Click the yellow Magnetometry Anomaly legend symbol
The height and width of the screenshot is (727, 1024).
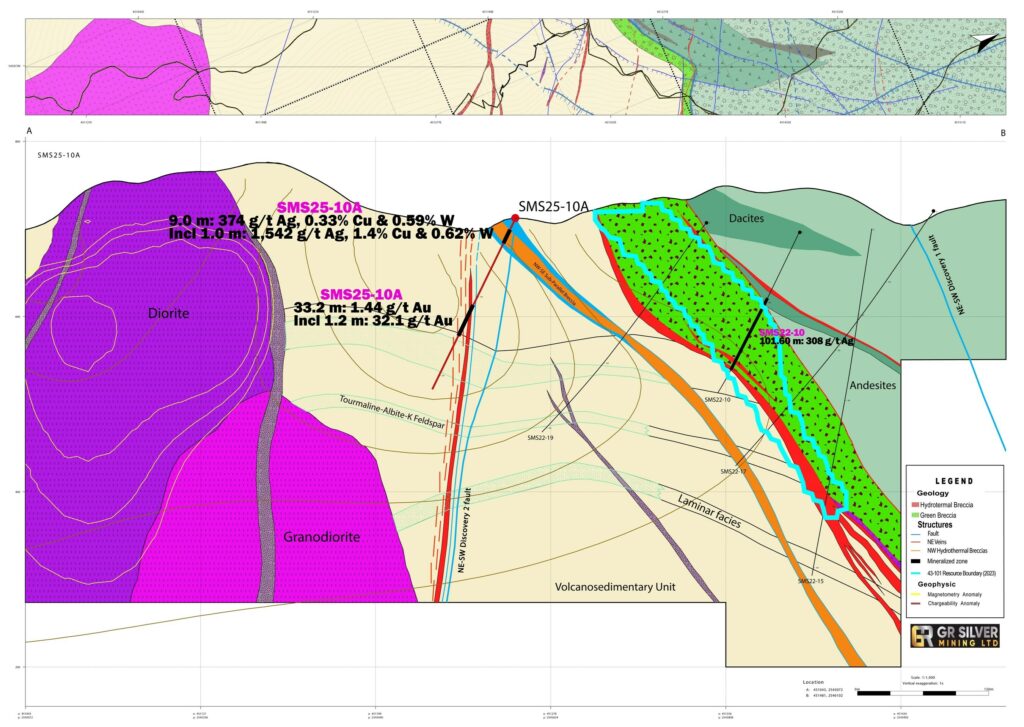[x=913, y=595]
